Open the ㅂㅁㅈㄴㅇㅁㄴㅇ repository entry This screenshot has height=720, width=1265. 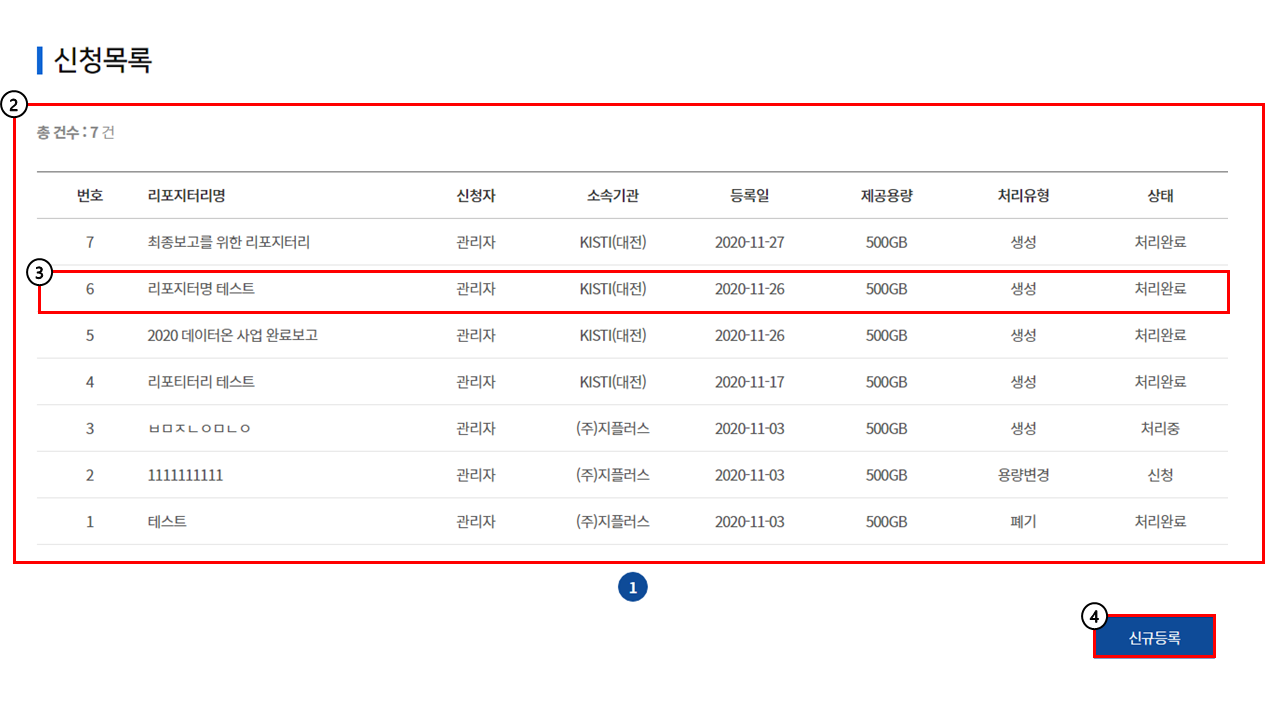[198, 429]
